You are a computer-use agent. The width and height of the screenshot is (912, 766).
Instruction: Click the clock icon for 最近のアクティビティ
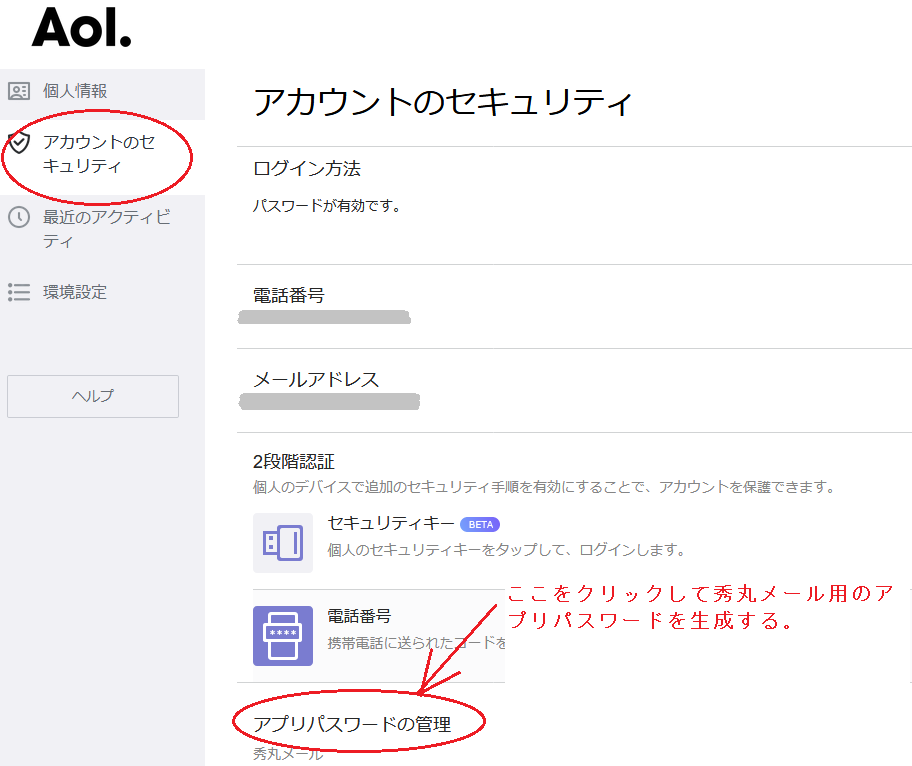pos(19,217)
